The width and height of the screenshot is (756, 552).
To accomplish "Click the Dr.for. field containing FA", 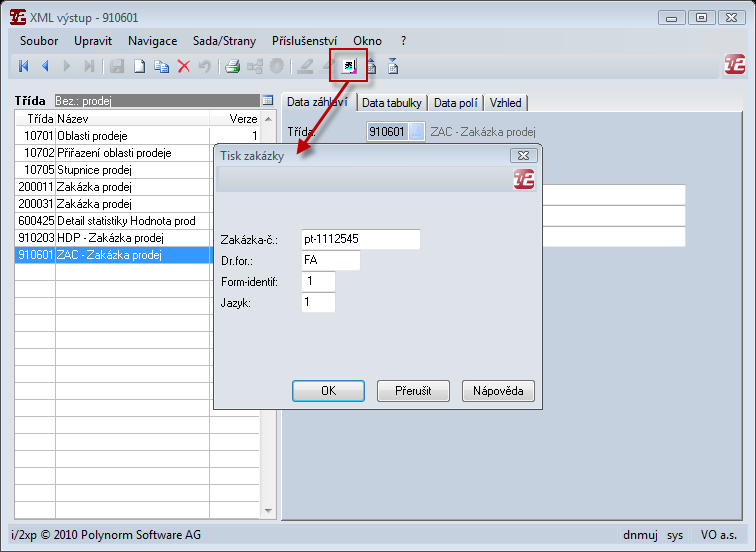I will 331,260.
